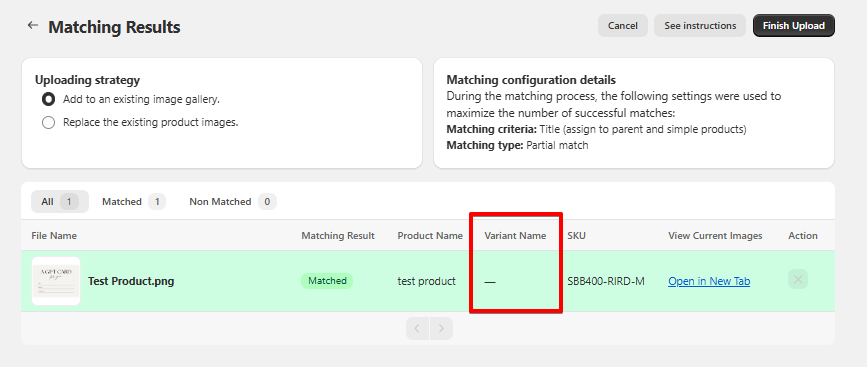
Task: Go to previous page of results
Action: tap(417, 328)
